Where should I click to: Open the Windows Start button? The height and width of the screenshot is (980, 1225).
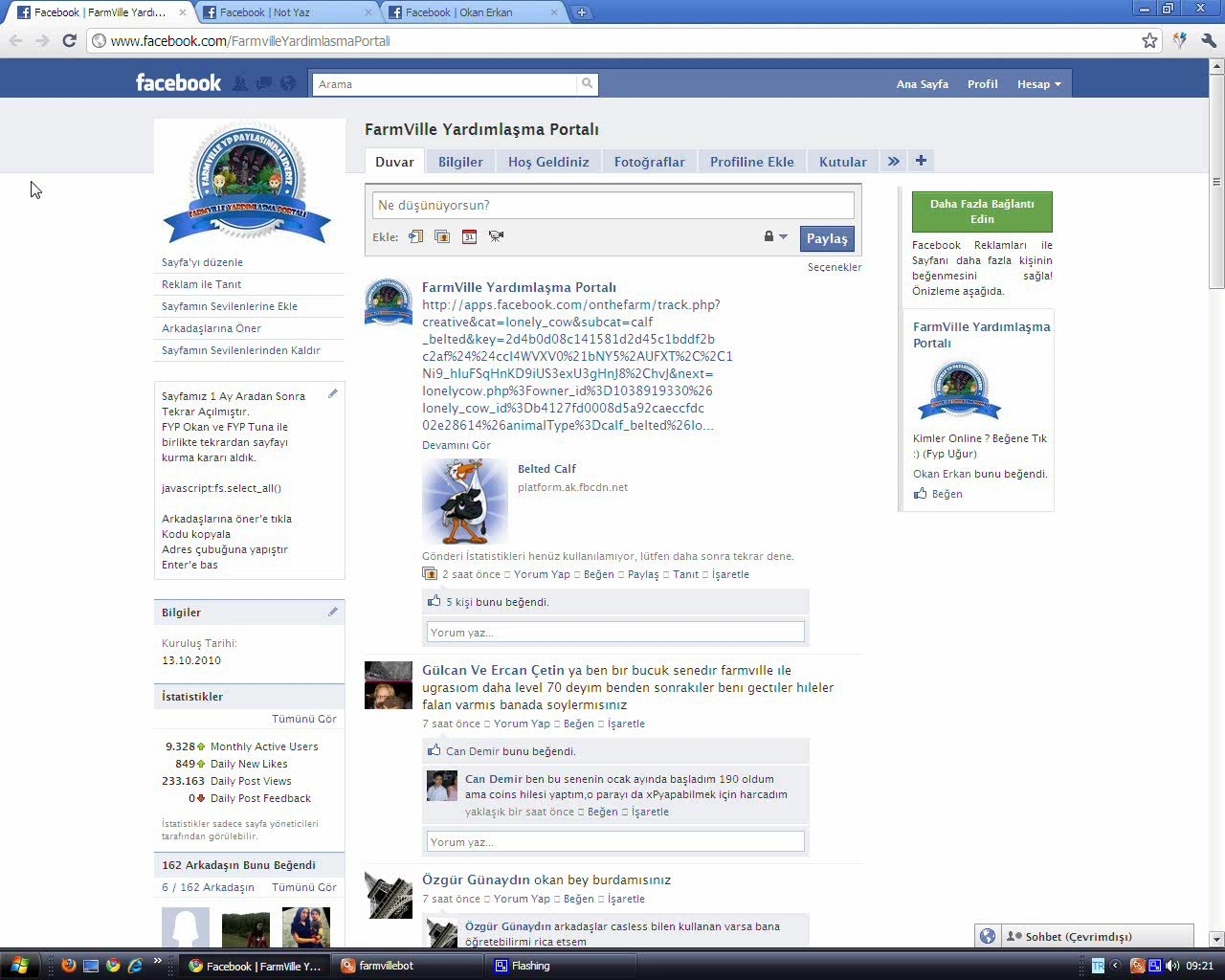coord(19,966)
